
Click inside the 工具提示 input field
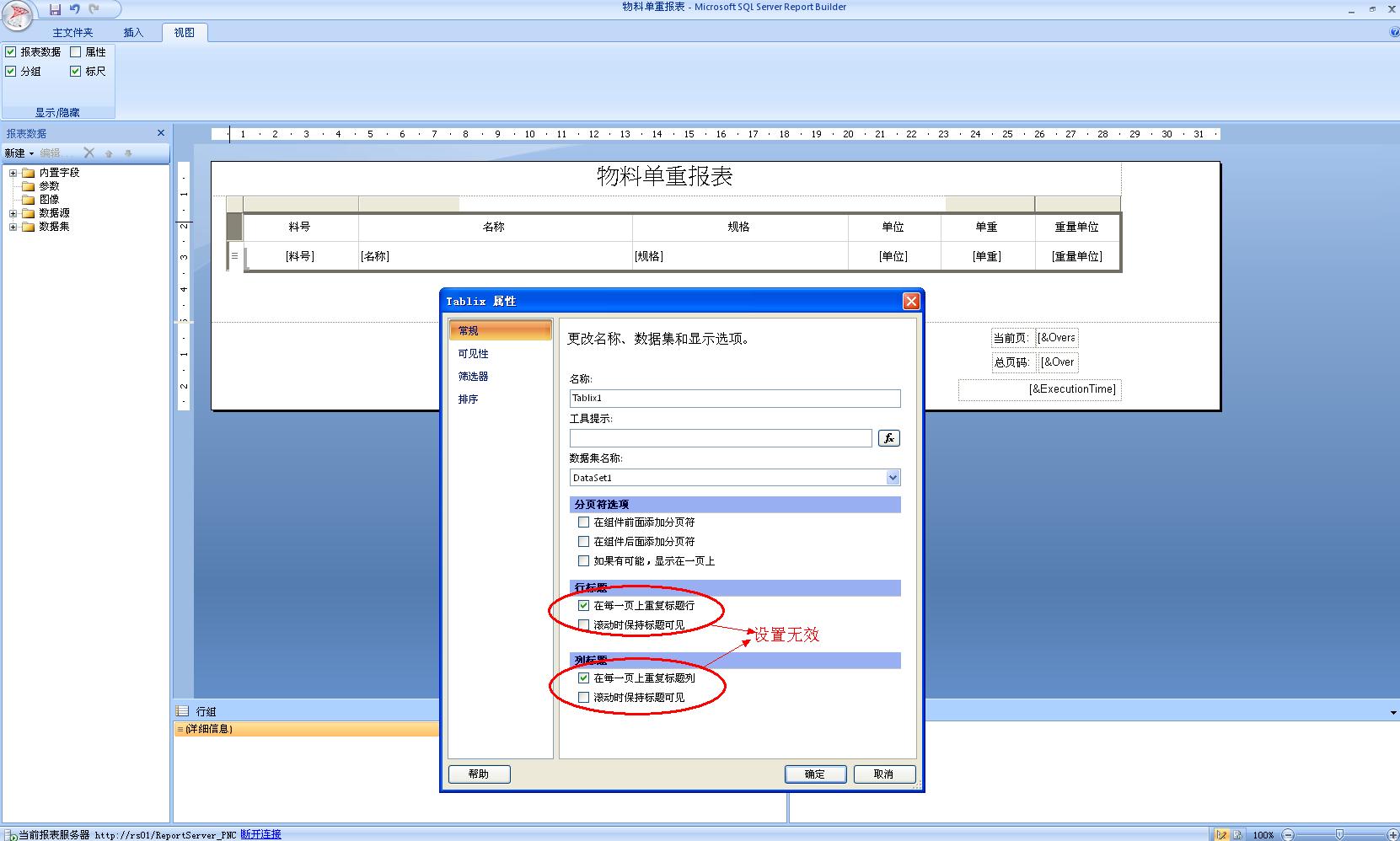click(x=721, y=437)
